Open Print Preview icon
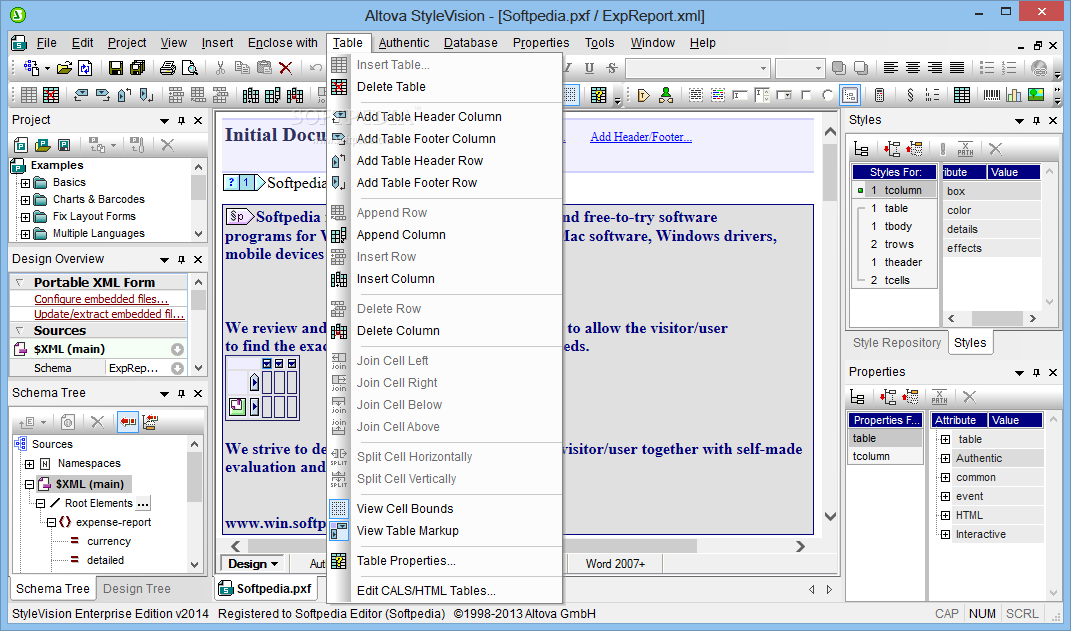 (190, 68)
